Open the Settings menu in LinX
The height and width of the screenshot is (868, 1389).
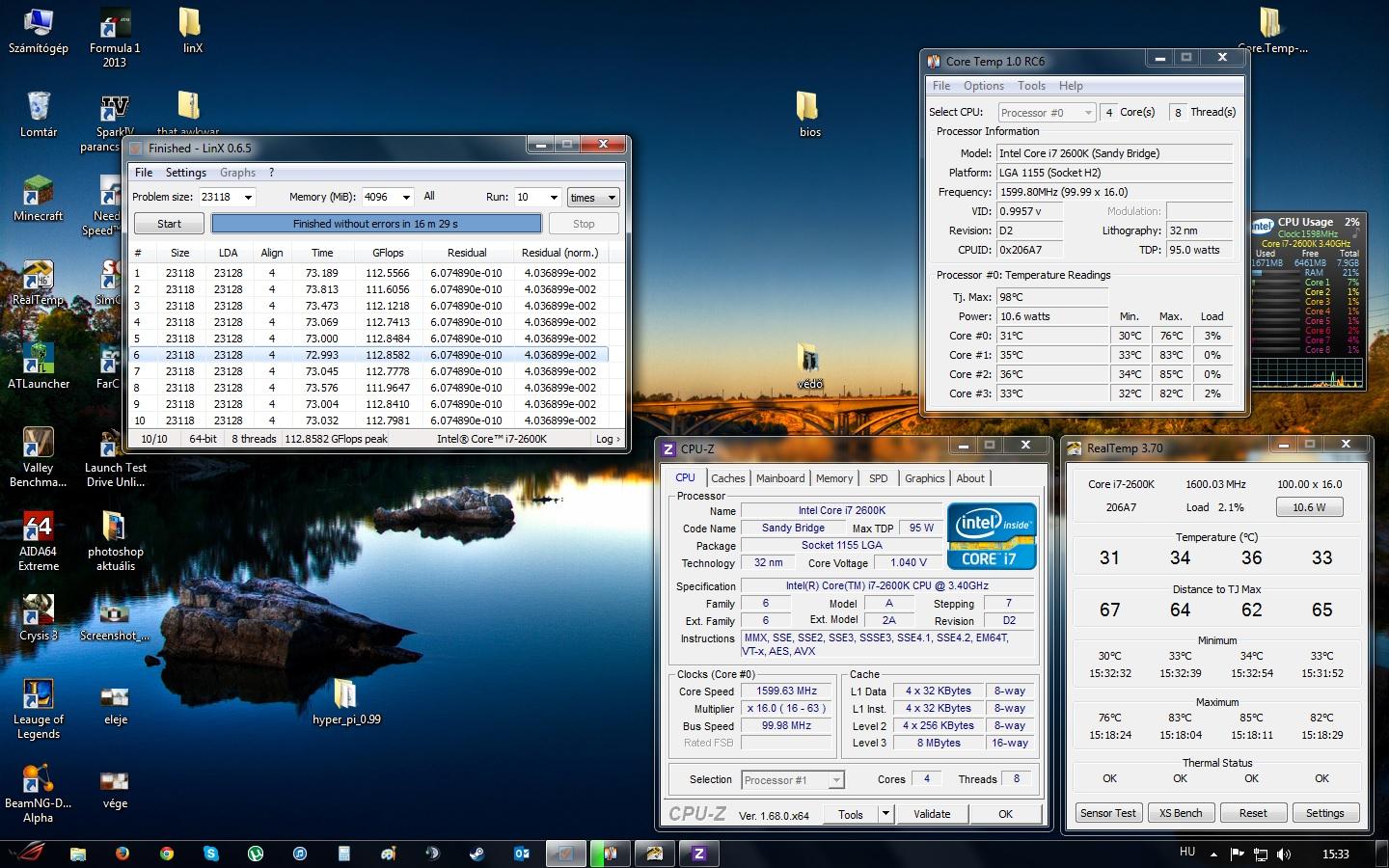(x=186, y=173)
